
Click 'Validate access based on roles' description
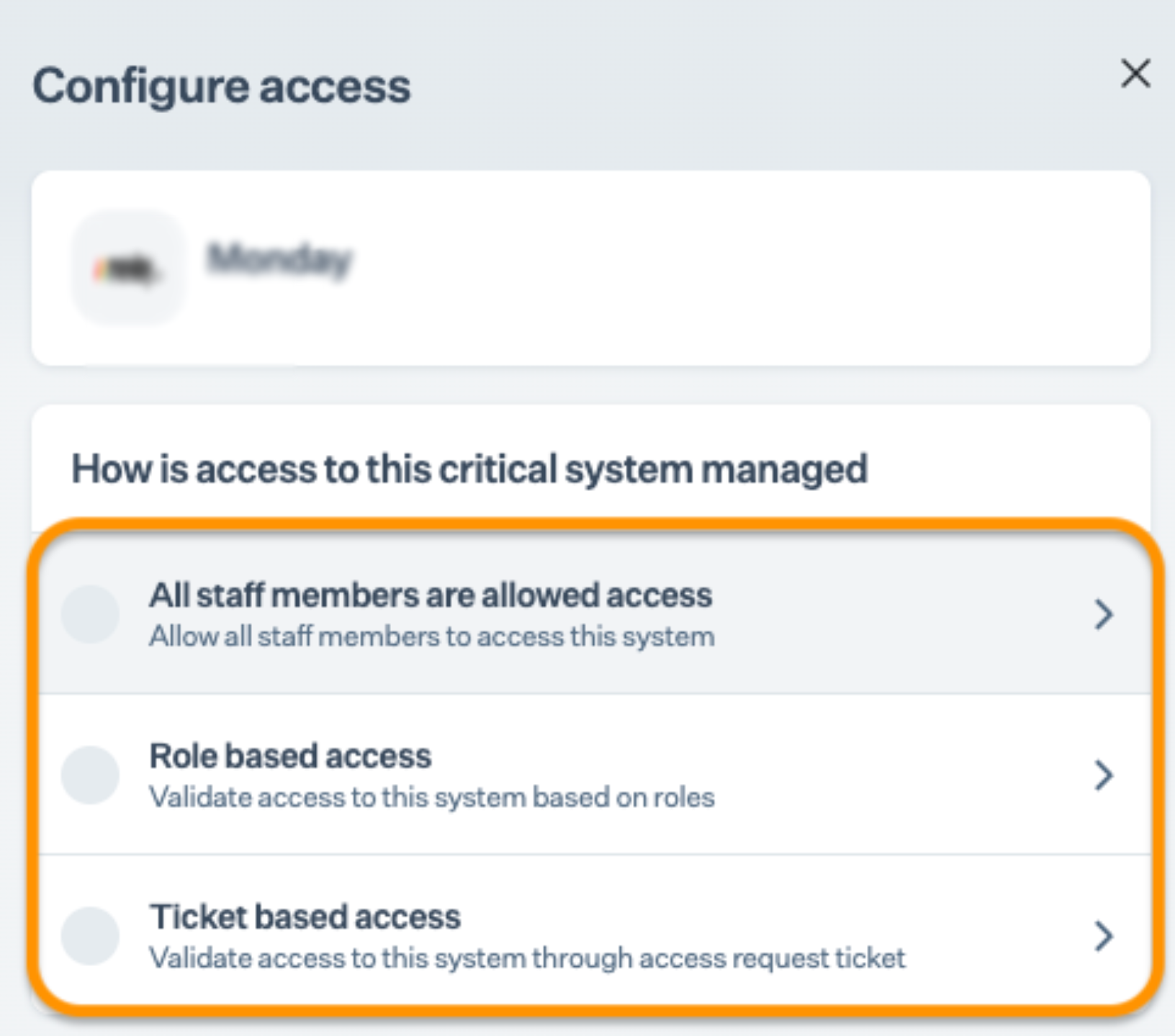[431, 798]
